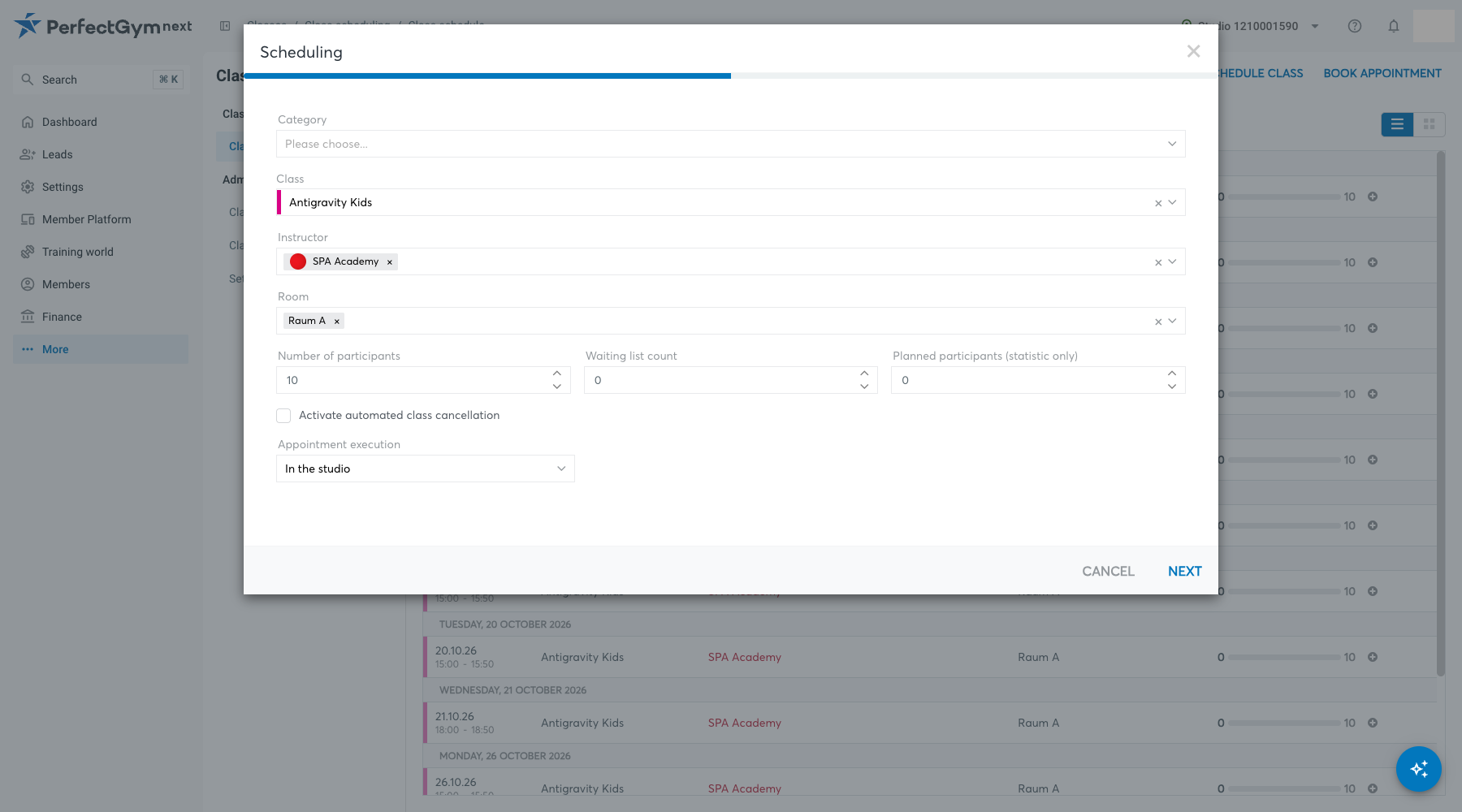Viewport: 1462px width, 812px height.
Task: Increase the Waiting list count
Action: pos(864,374)
